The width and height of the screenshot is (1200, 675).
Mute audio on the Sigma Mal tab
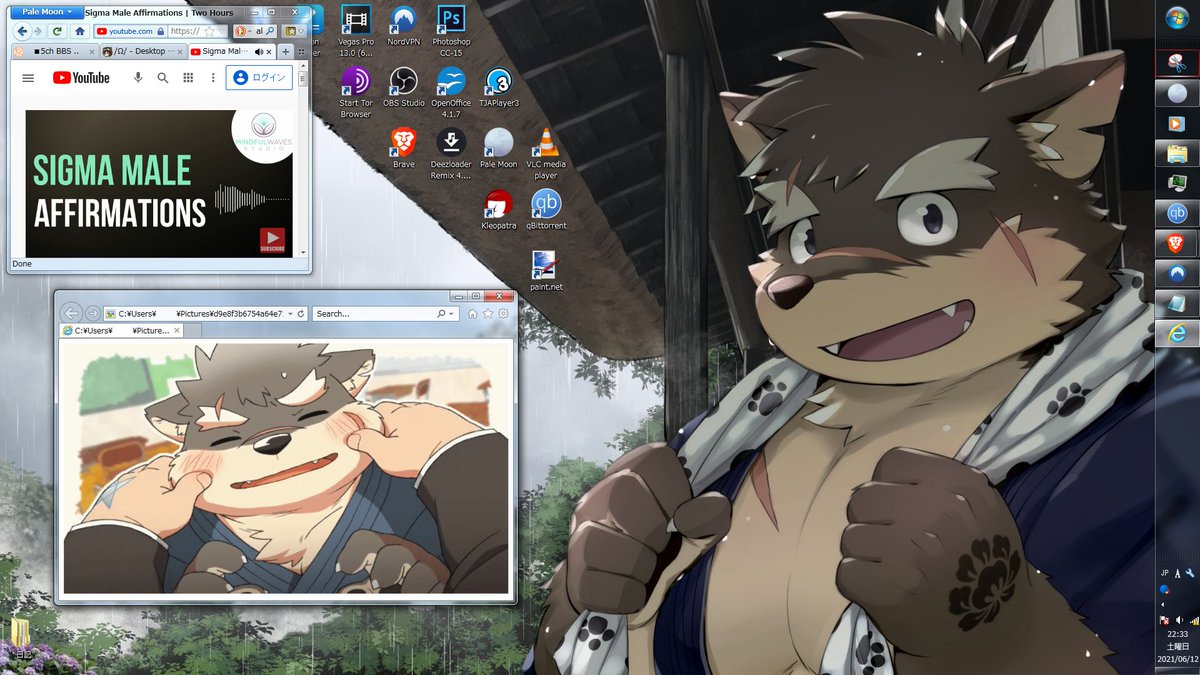[258, 51]
